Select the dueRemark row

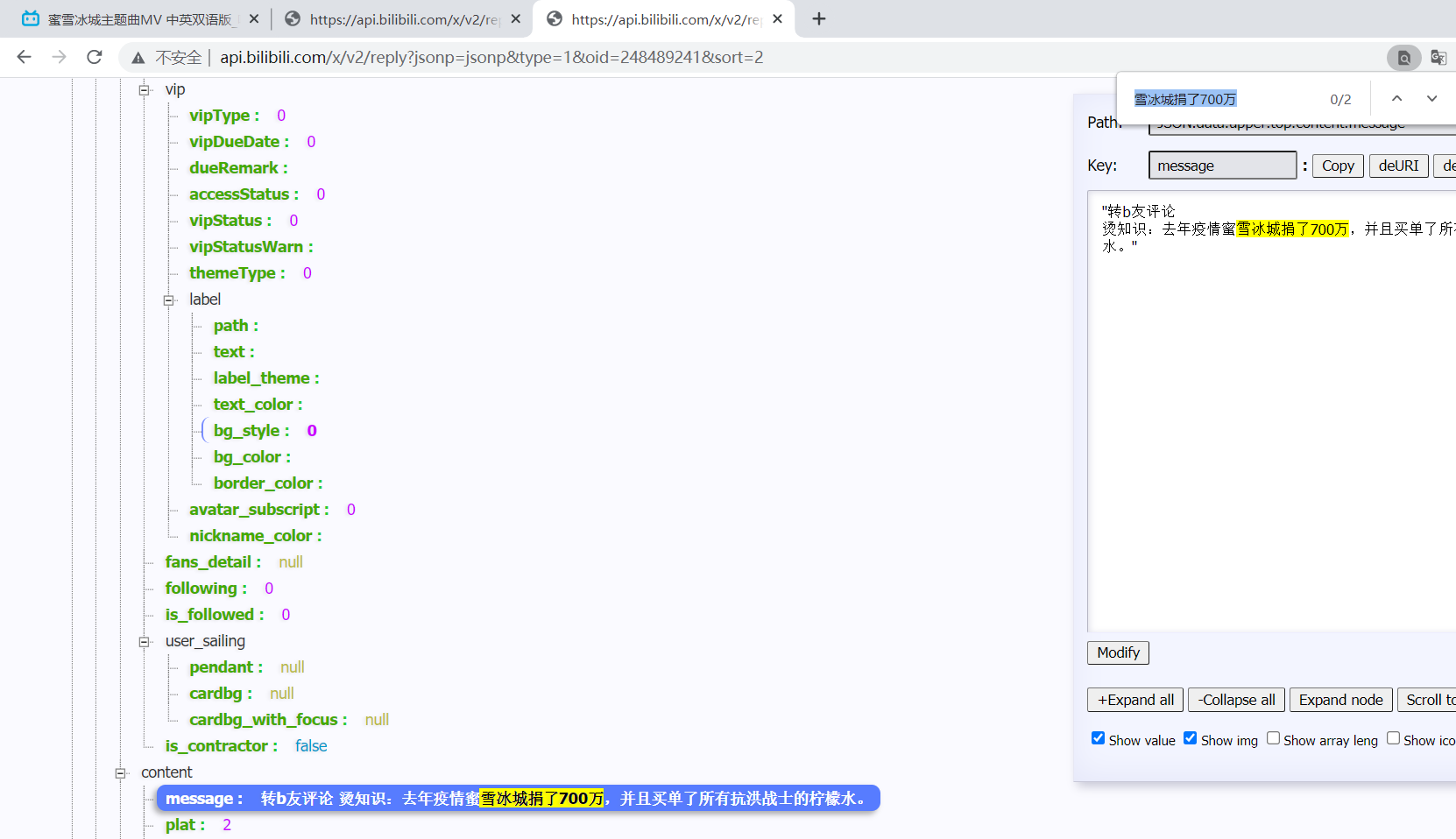(x=238, y=168)
